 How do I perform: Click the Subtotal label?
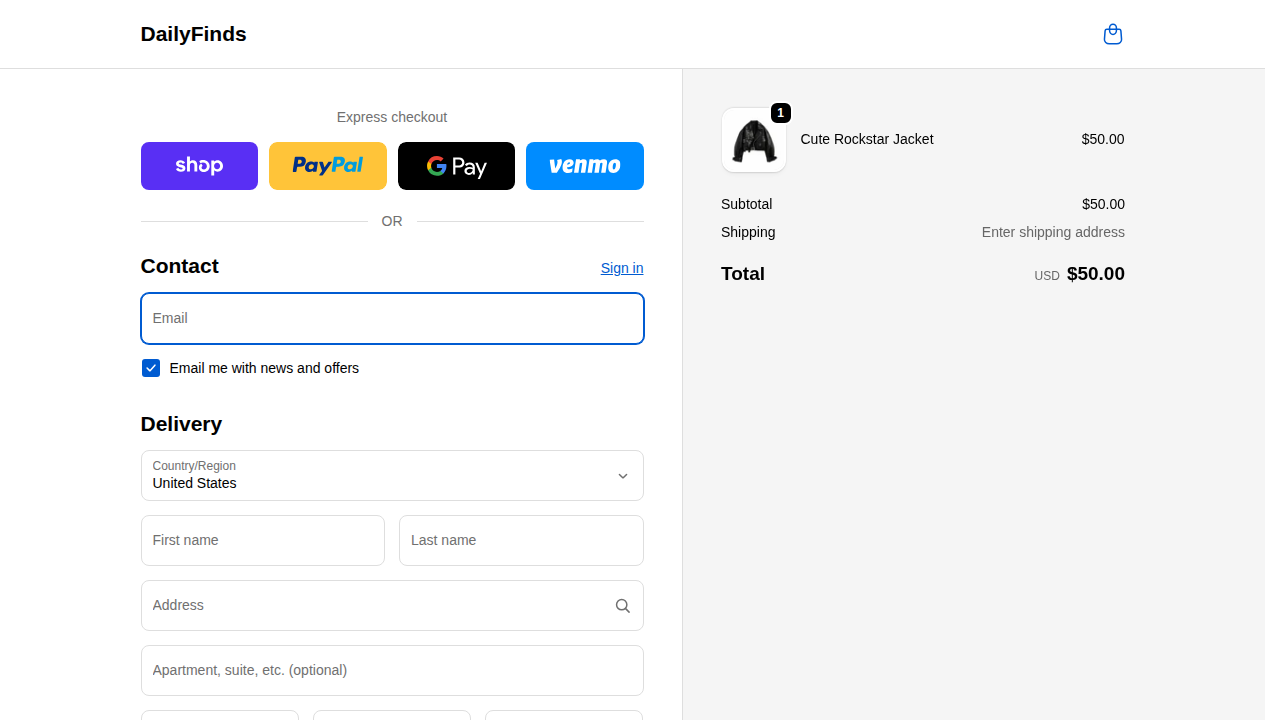[x=746, y=204]
